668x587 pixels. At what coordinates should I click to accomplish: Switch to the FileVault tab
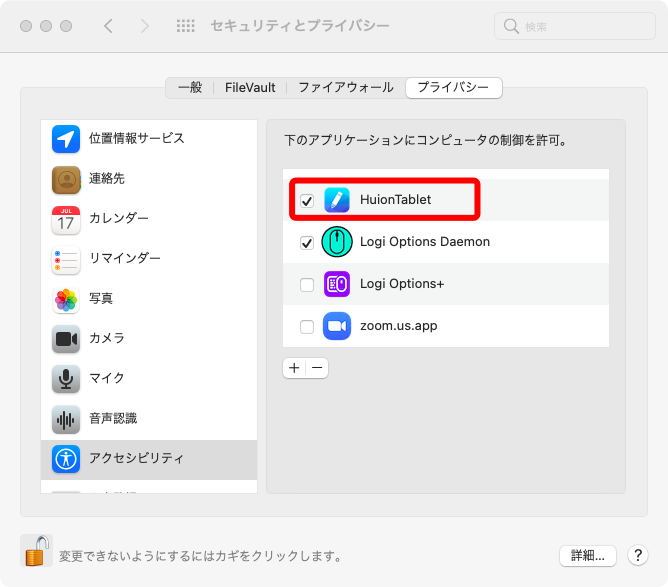click(250, 88)
